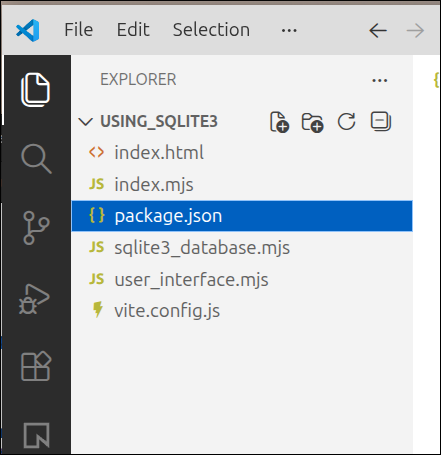Click the JS icon beside user_interface.mjs

(97, 279)
